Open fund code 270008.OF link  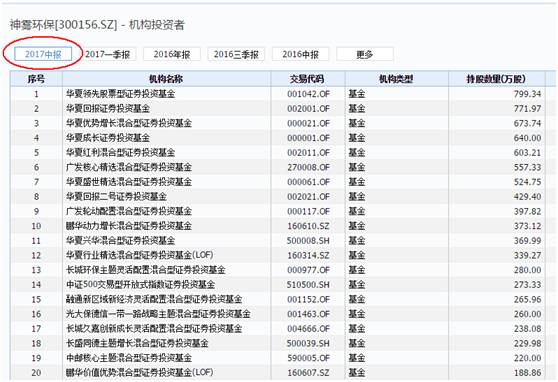[308, 167]
